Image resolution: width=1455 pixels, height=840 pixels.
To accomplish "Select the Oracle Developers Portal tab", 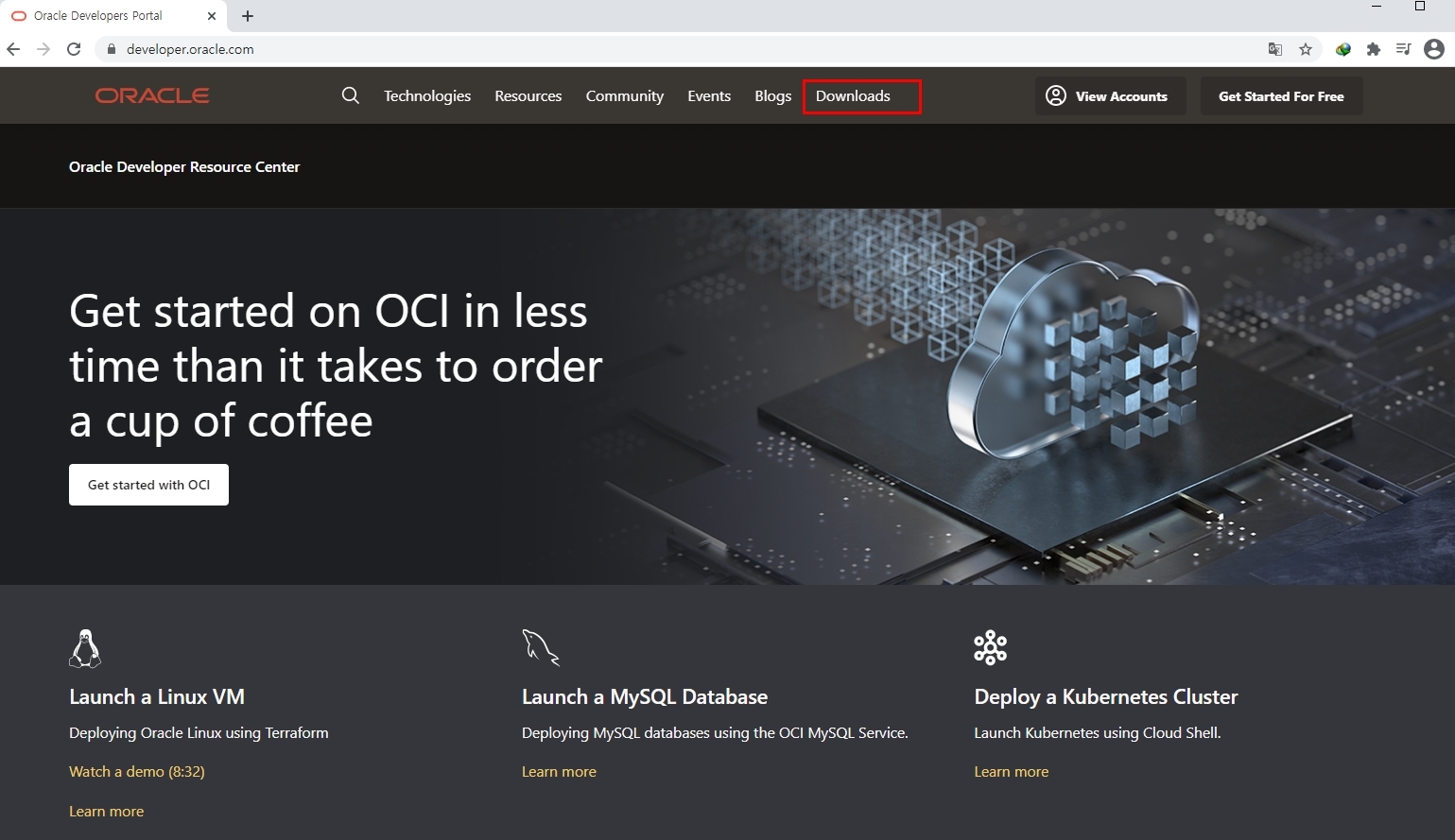I will click(x=113, y=16).
